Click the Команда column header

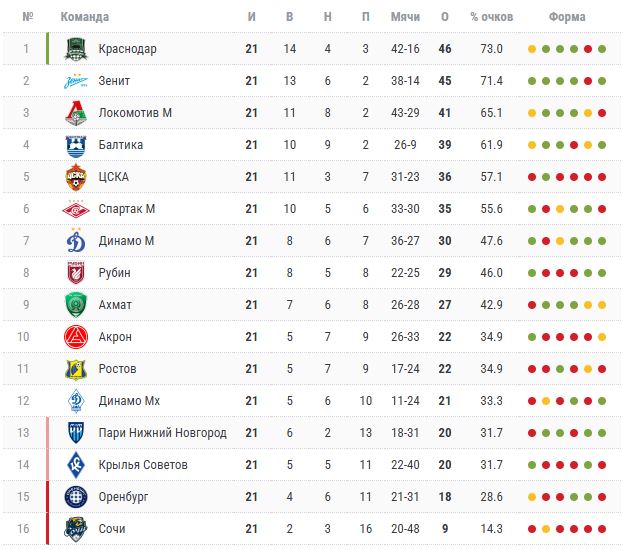85,17
